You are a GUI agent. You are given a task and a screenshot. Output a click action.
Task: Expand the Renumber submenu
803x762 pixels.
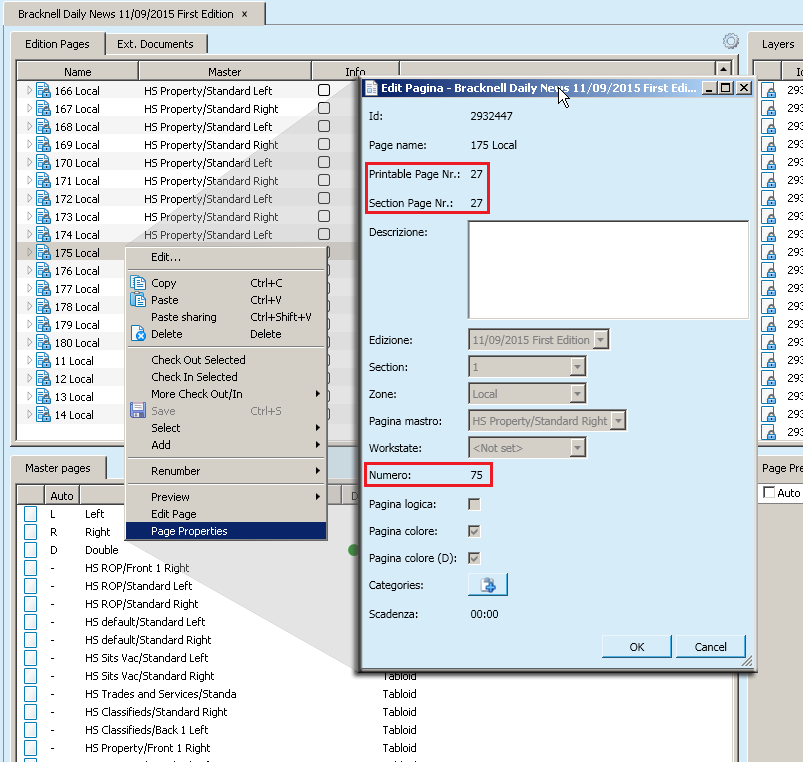coord(226,471)
